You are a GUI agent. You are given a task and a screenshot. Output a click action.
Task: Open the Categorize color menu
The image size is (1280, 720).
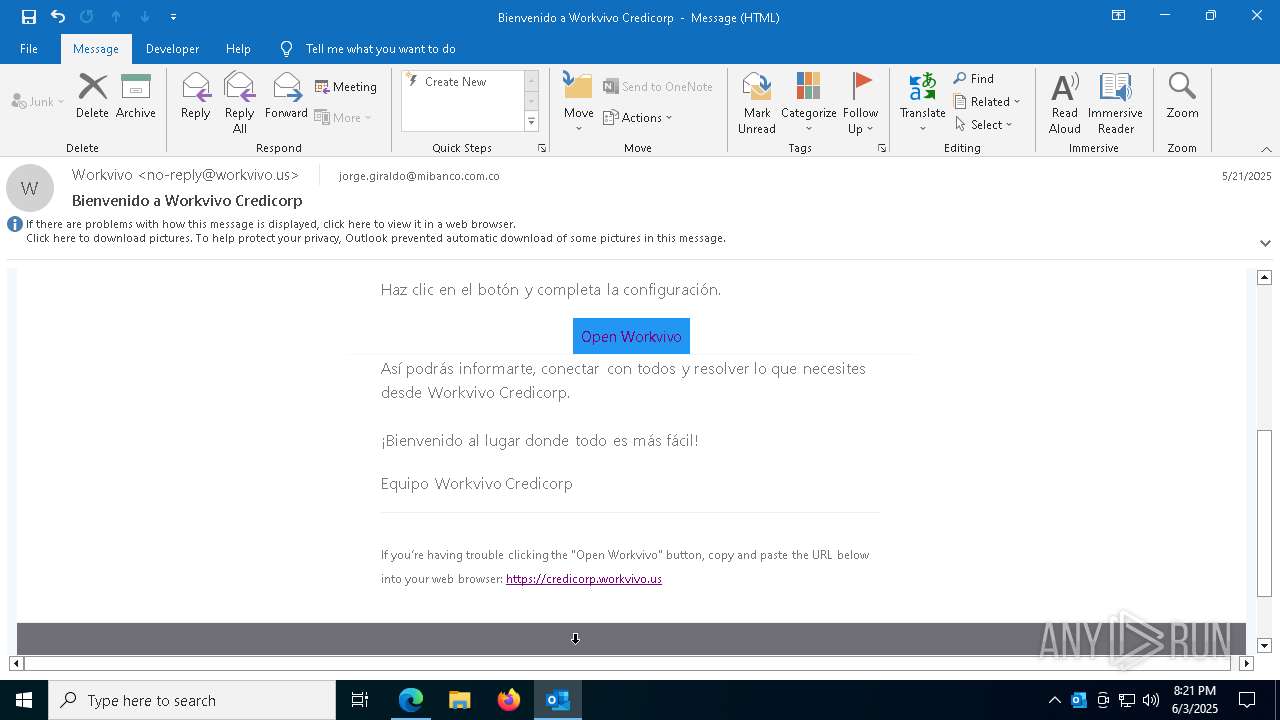pyautogui.click(x=808, y=103)
